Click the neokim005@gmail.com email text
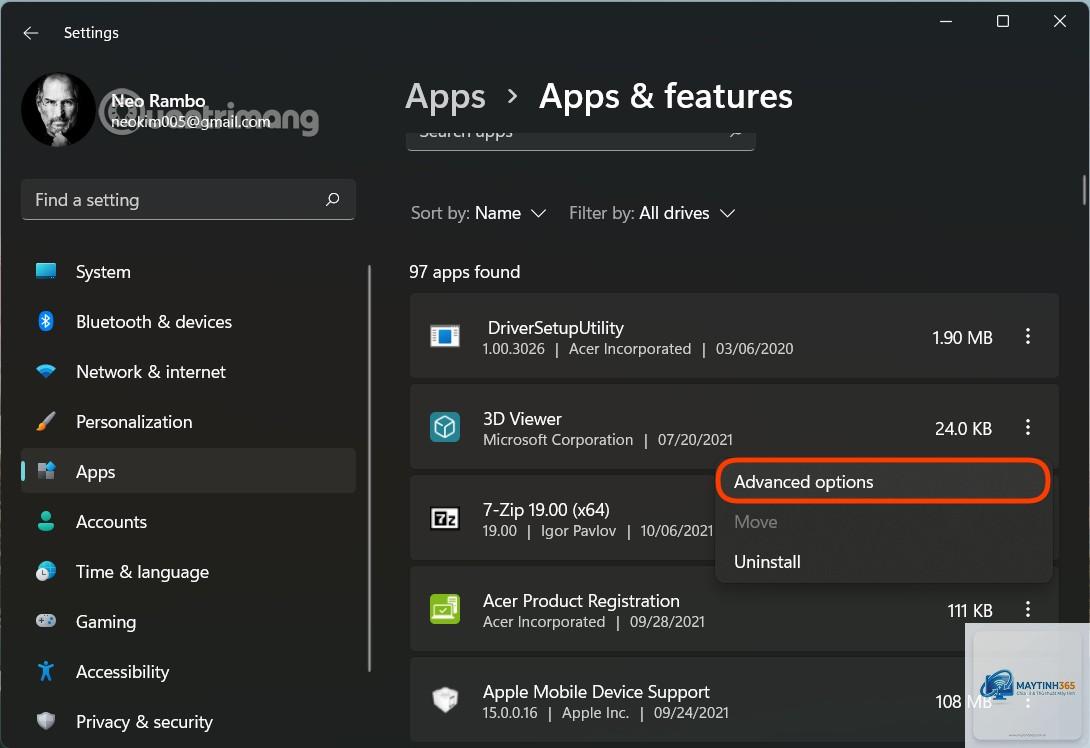 [x=190, y=122]
